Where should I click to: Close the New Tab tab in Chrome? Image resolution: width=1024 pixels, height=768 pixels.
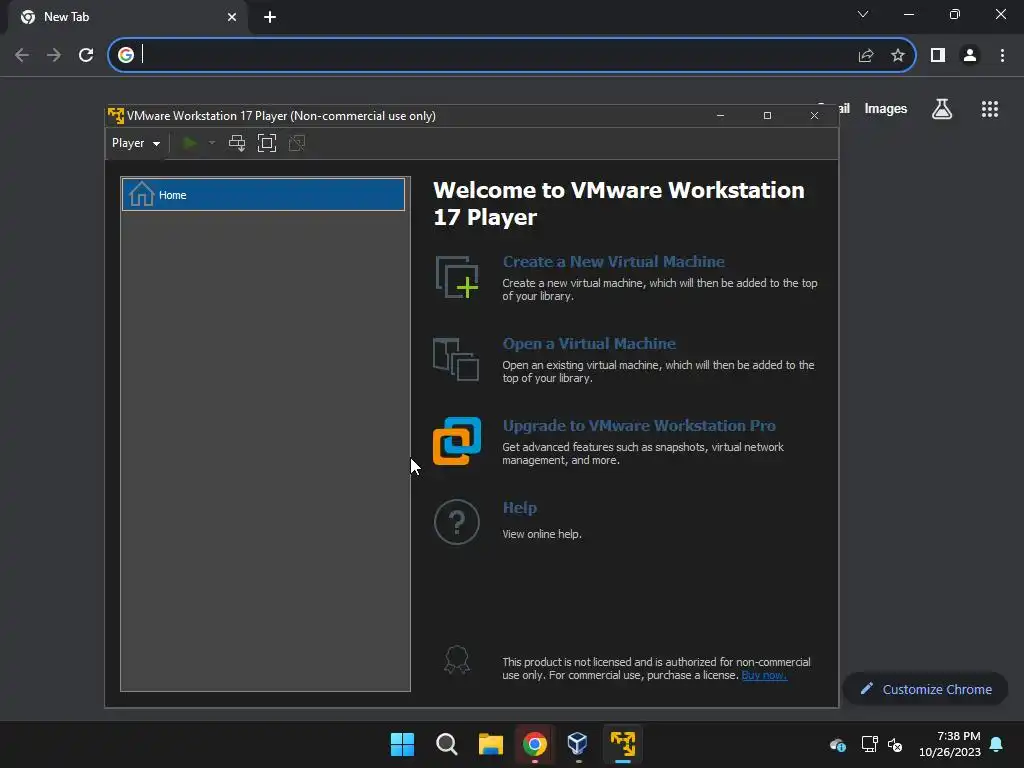(232, 17)
